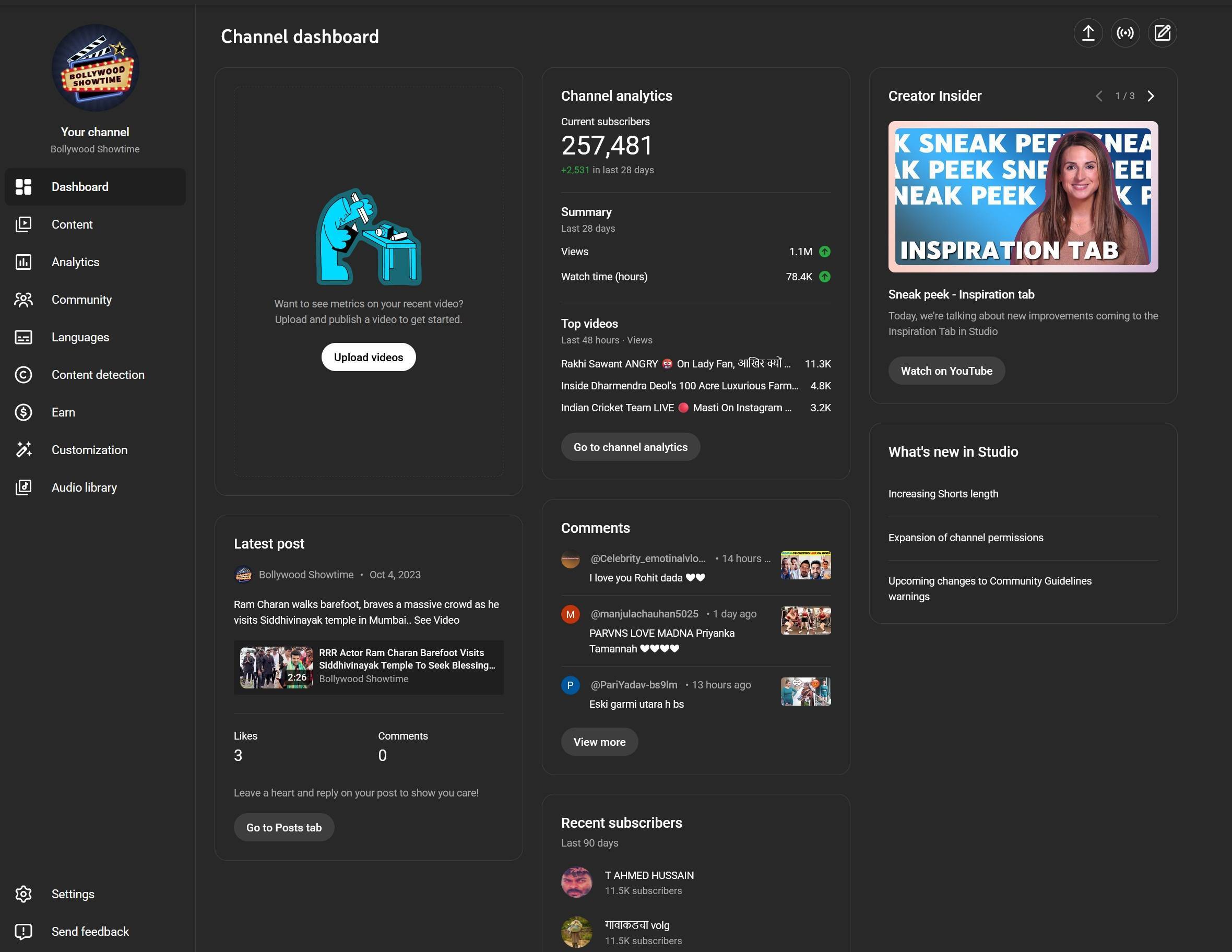Click the Upload videos button
This screenshot has height=952, width=1232.
click(369, 357)
